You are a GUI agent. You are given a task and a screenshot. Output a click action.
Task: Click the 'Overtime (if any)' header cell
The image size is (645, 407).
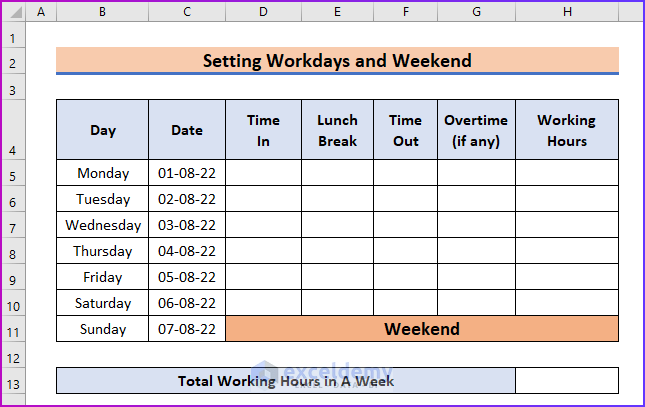coord(476,130)
